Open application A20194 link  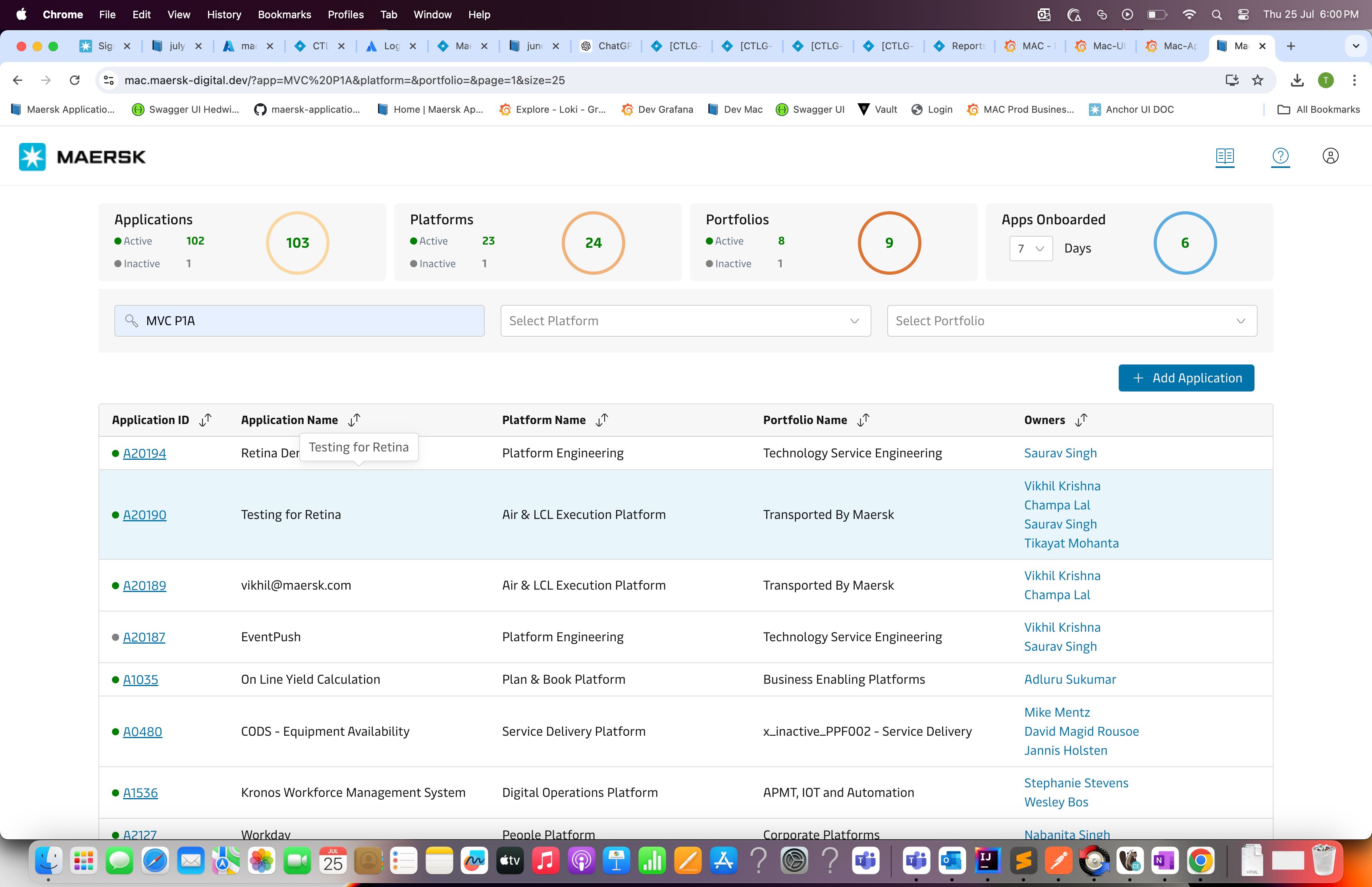tap(145, 453)
